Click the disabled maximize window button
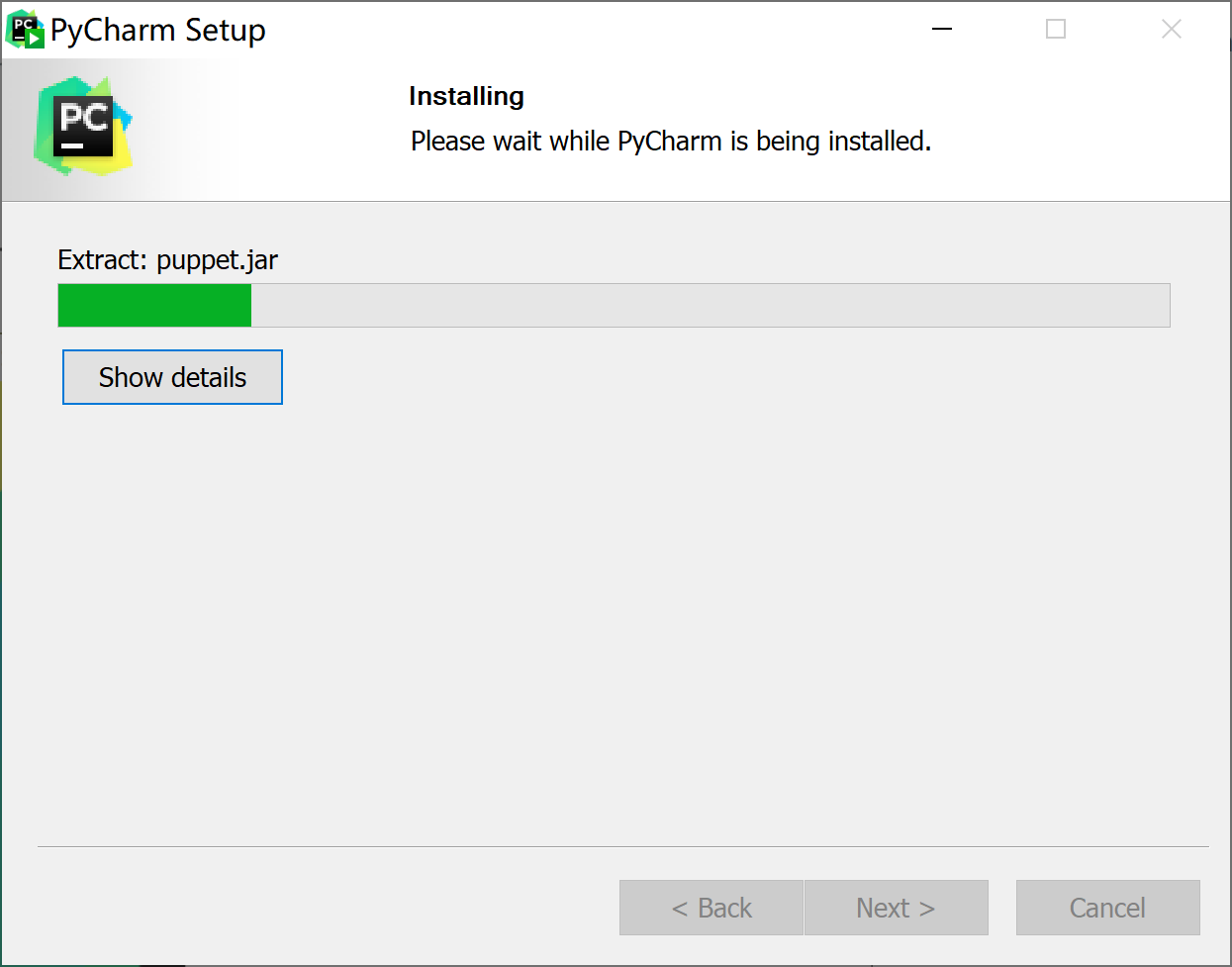The height and width of the screenshot is (967, 1232). (x=1056, y=30)
